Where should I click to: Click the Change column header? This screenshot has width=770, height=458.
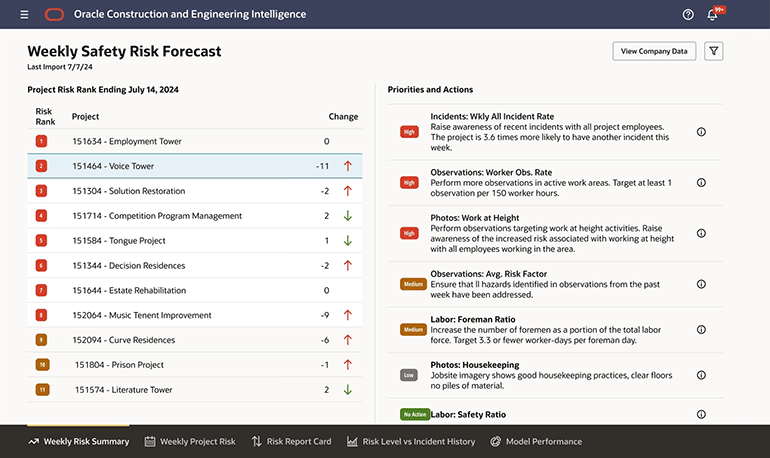coord(342,117)
